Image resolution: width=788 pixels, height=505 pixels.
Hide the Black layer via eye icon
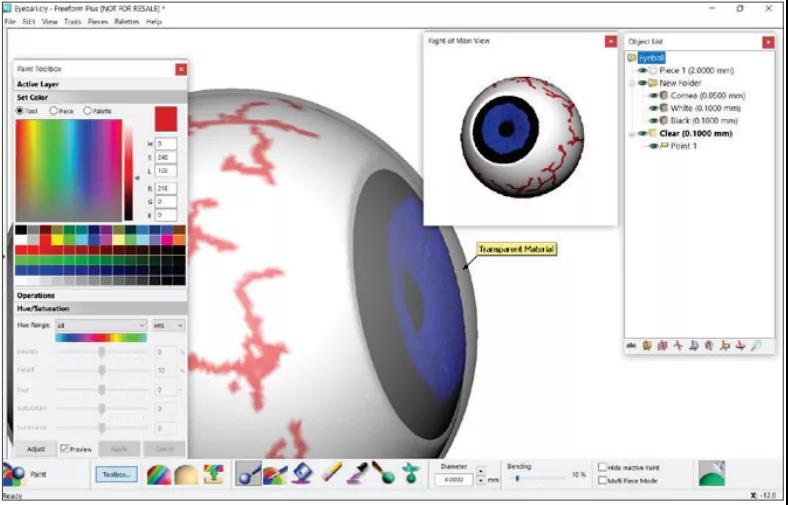(654, 121)
